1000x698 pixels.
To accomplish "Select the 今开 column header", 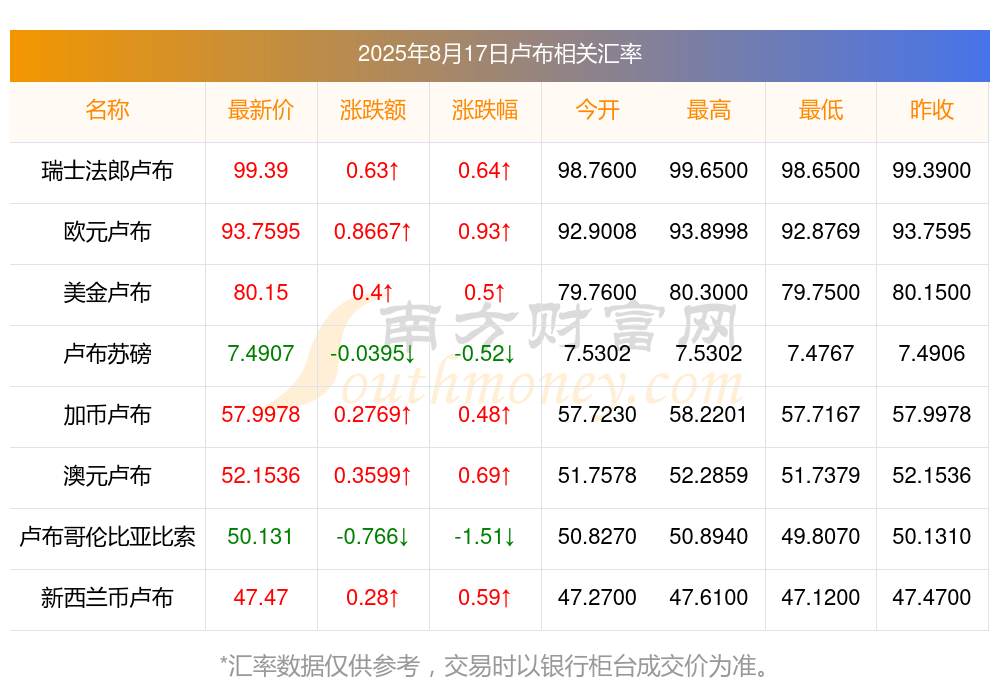I will [x=597, y=110].
